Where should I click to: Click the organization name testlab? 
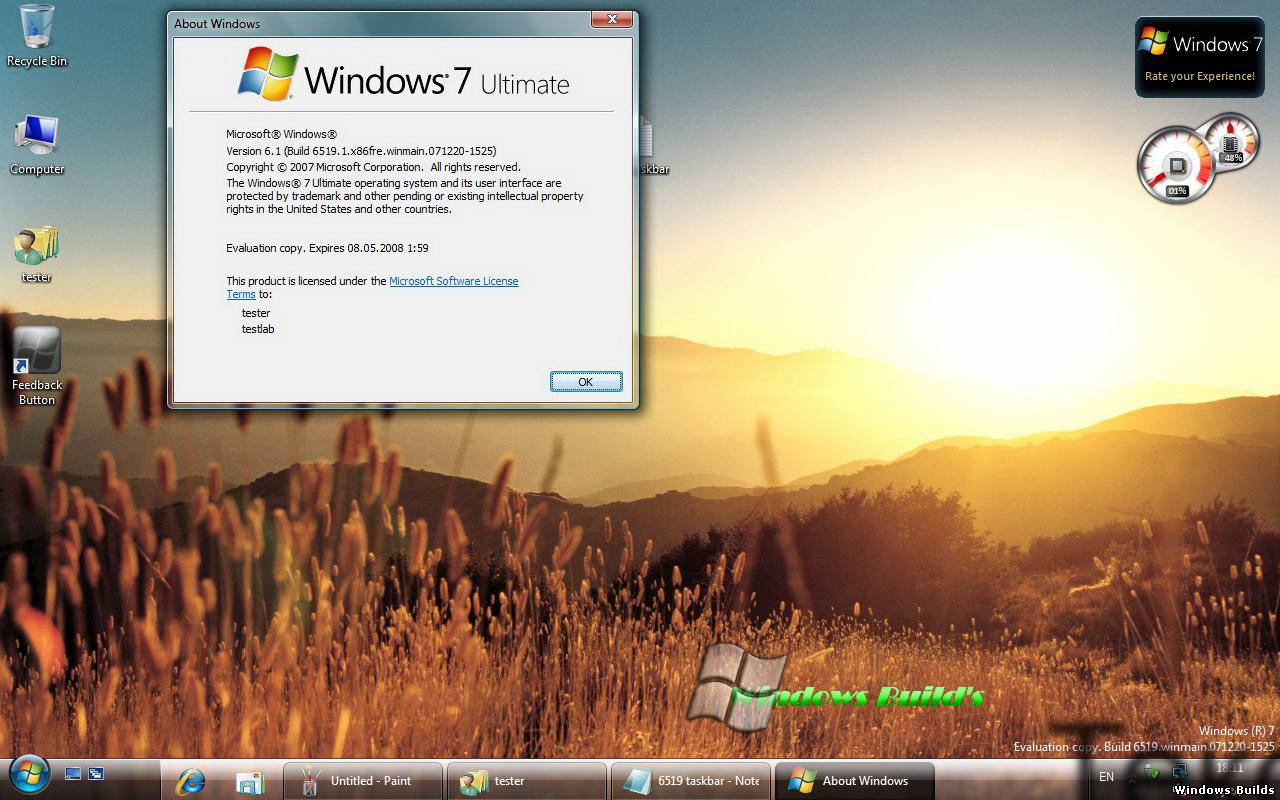coord(258,329)
